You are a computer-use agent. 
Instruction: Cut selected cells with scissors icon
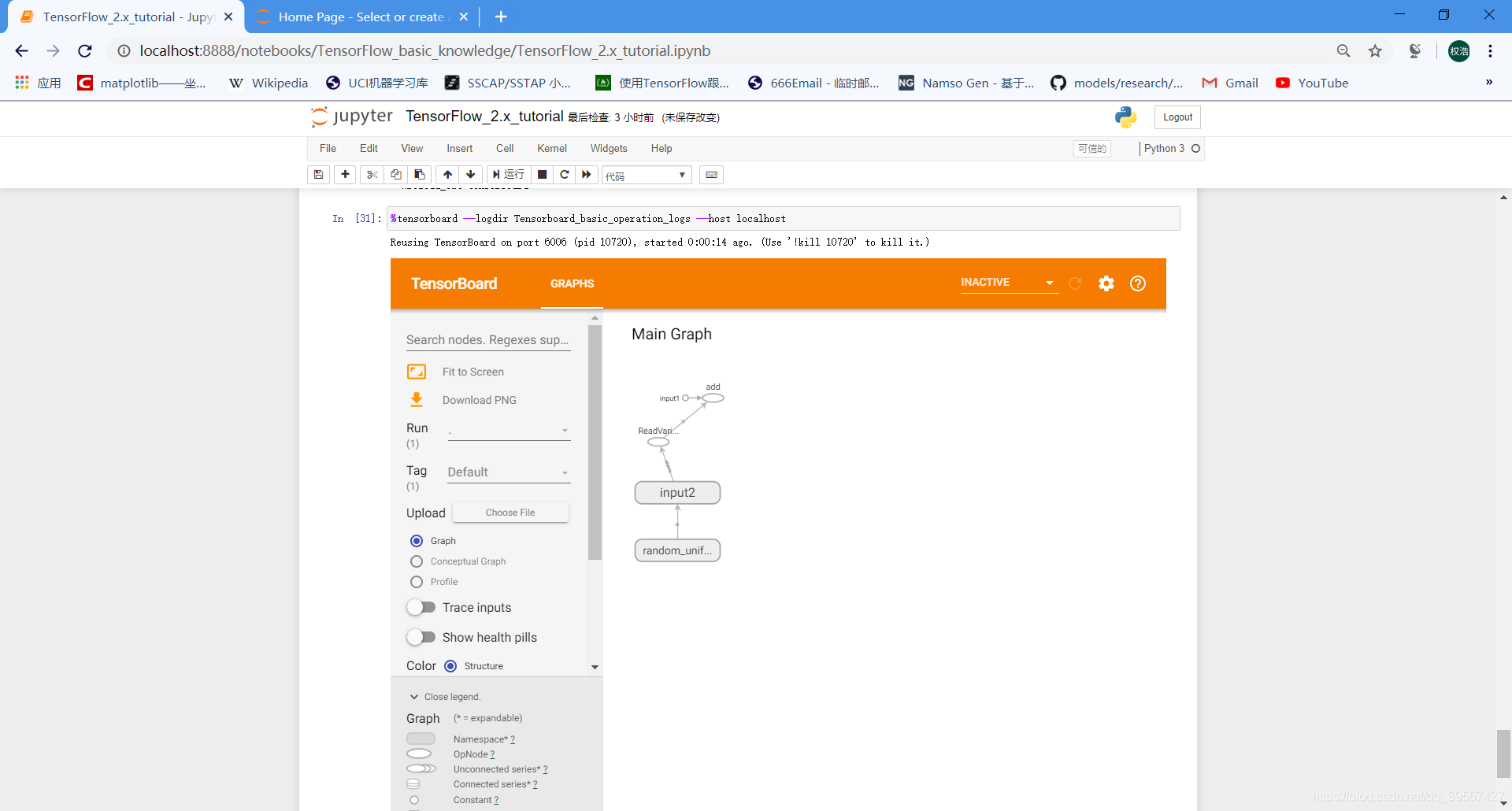click(x=372, y=175)
